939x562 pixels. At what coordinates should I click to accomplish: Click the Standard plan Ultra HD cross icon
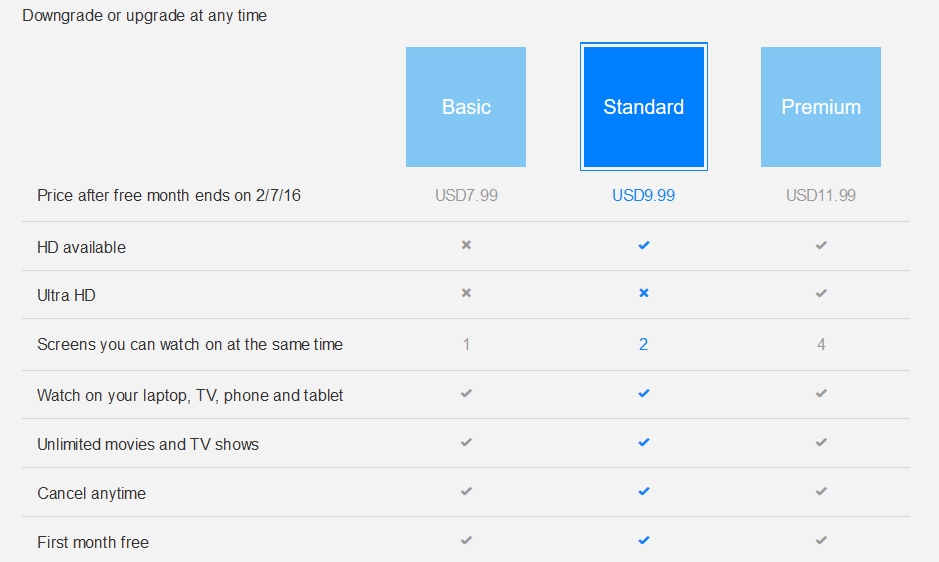644,293
